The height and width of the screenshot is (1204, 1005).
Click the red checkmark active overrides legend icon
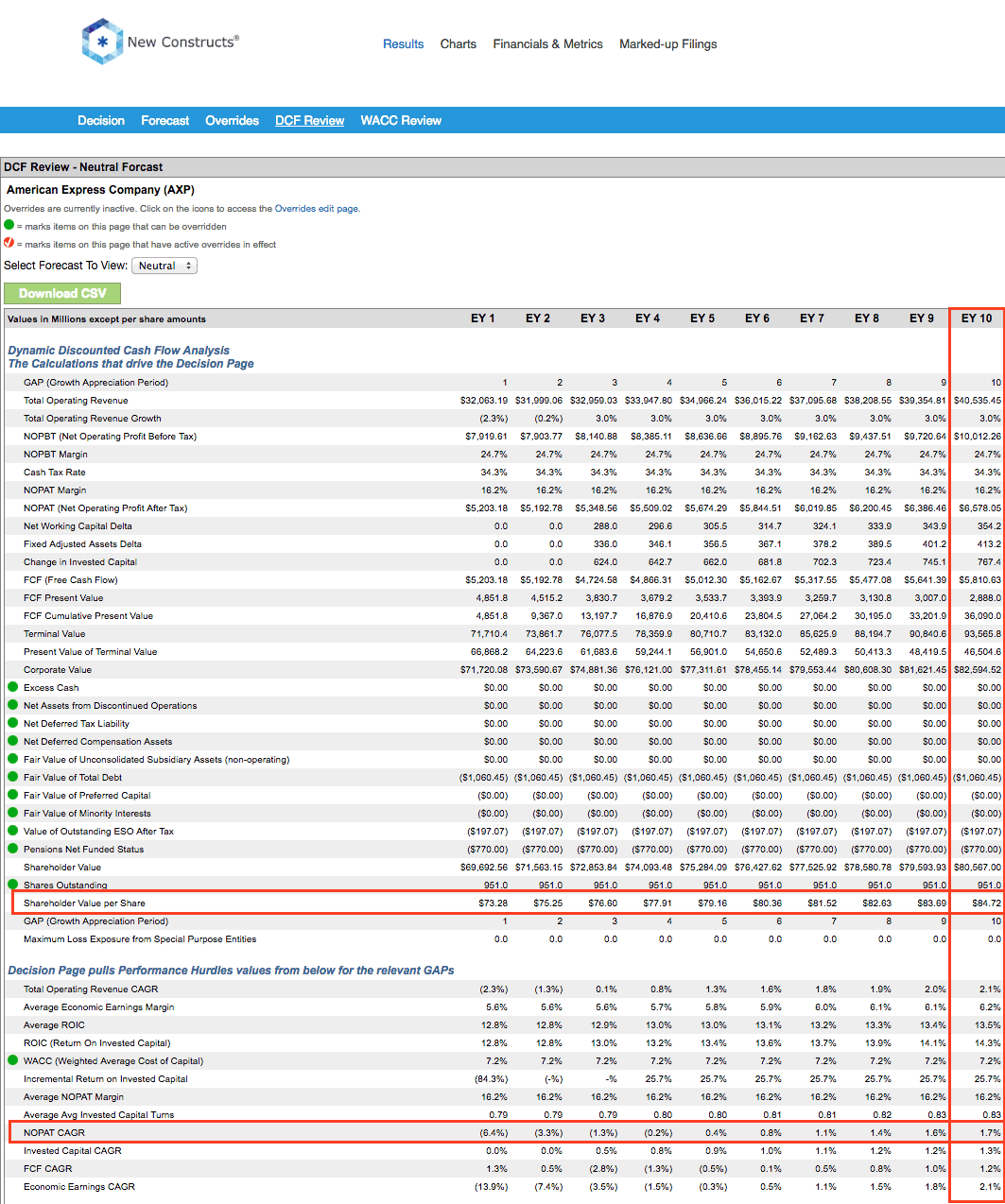click(9, 243)
